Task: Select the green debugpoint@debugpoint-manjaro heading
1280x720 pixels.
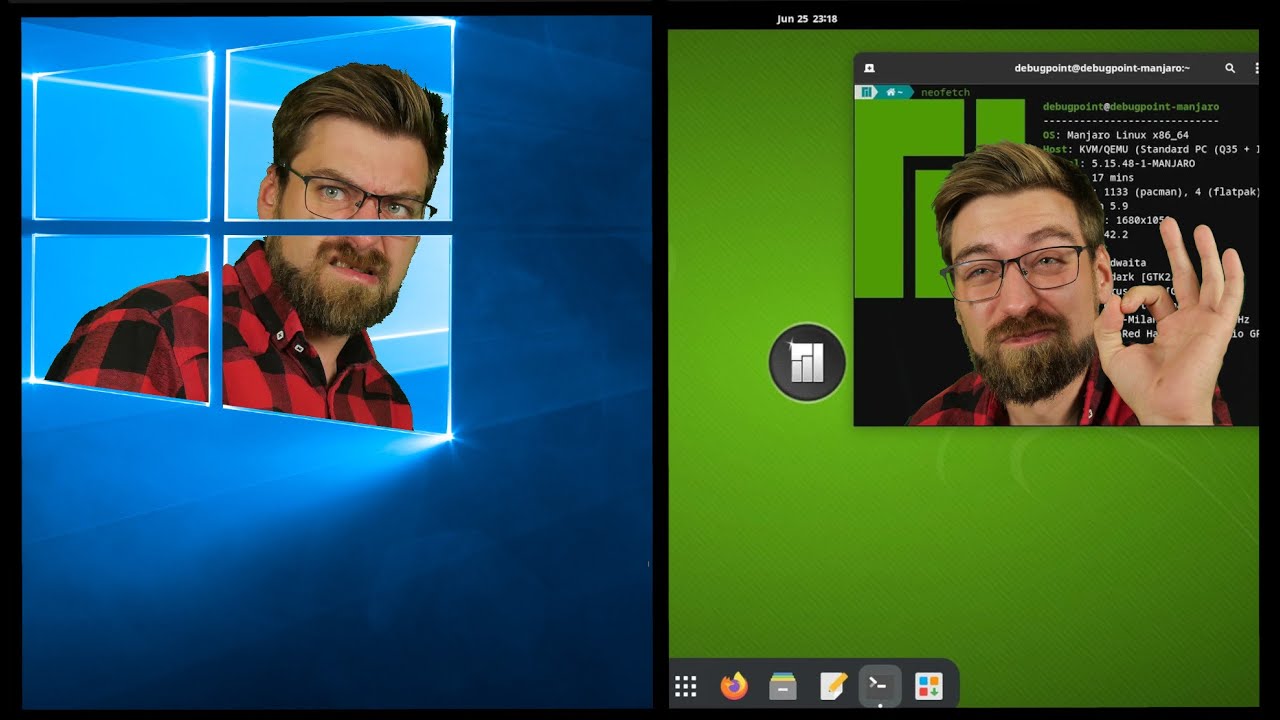Action: (1131, 107)
